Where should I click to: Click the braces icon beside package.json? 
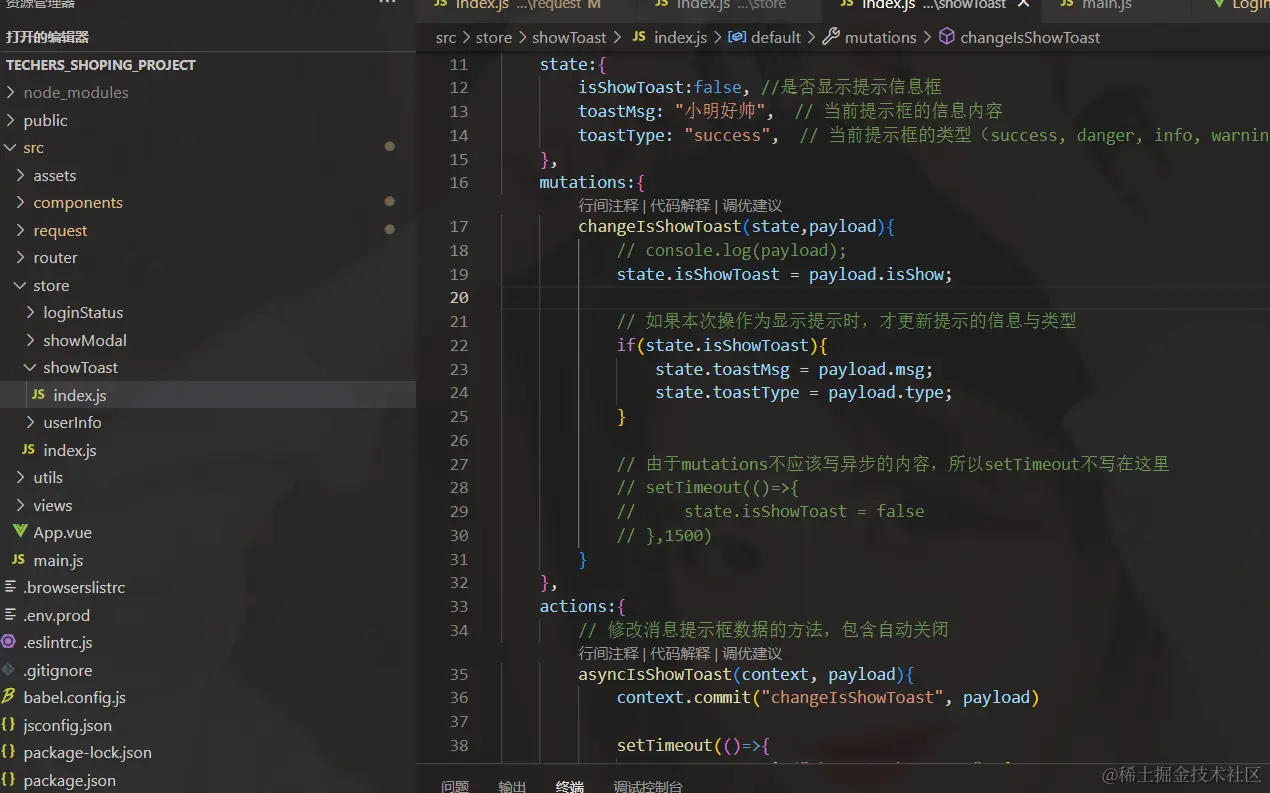(x=8, y=780)
